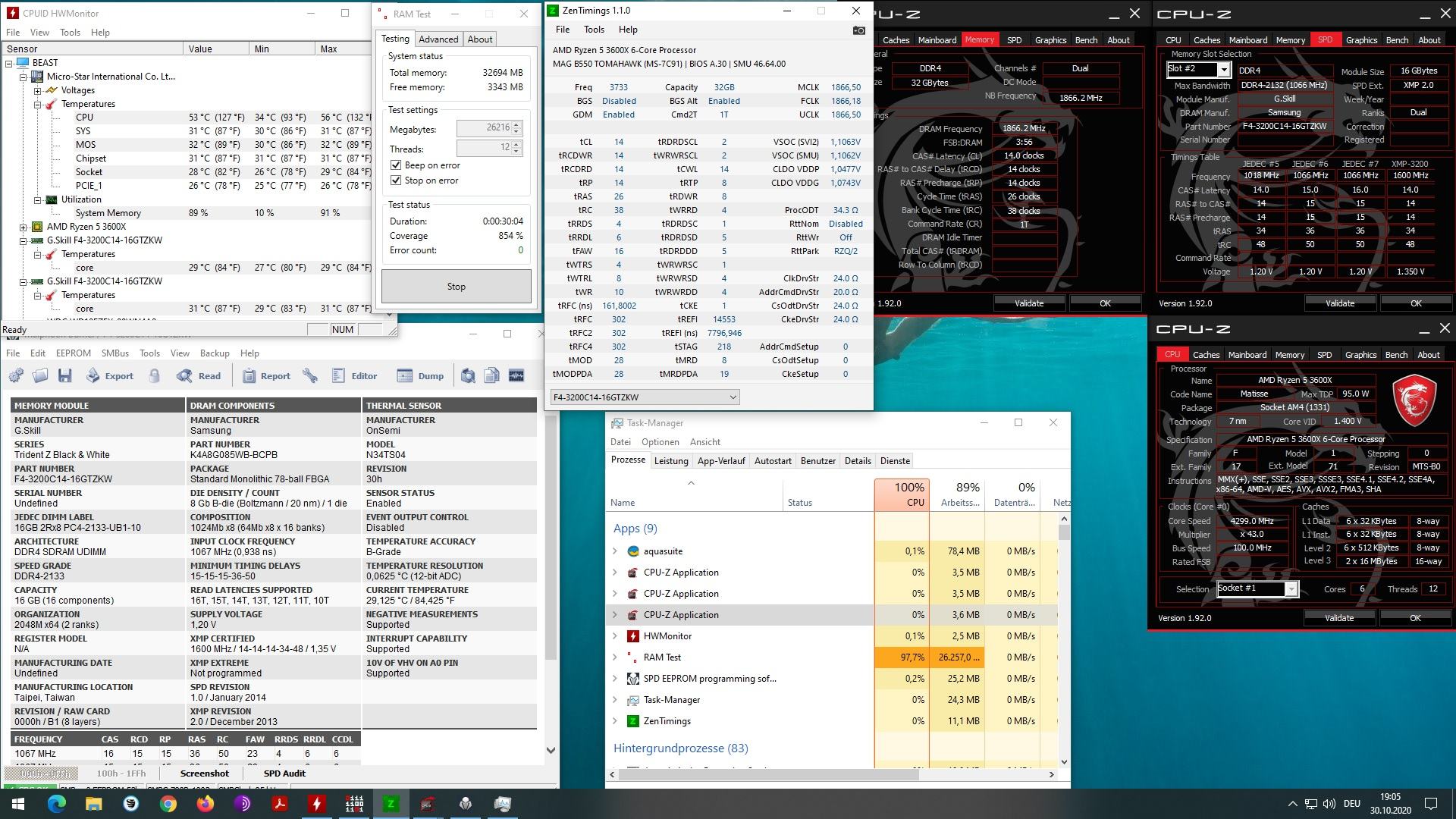This screenshot has width=1456, height=819.
Task: Click the SPD Audit button in Thaiphoon Burner
Action: coord(284,773)
